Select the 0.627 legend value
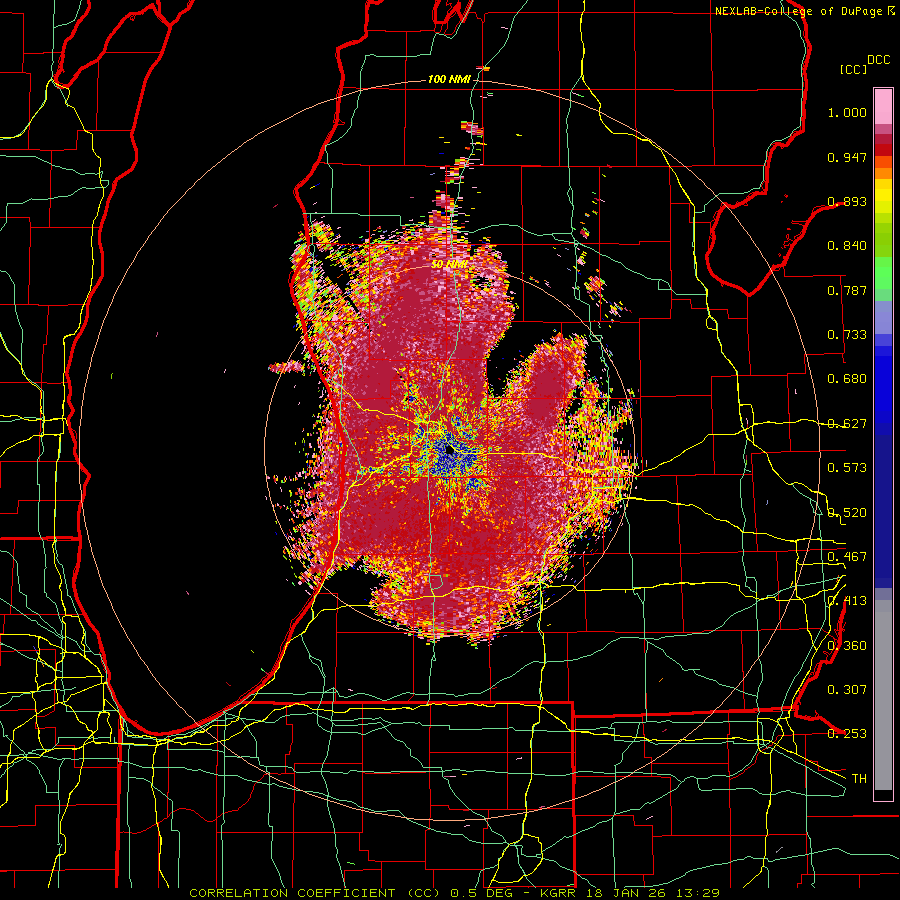Image resolution: width=900 pixels, height=900 pixels. click(847, 424)
